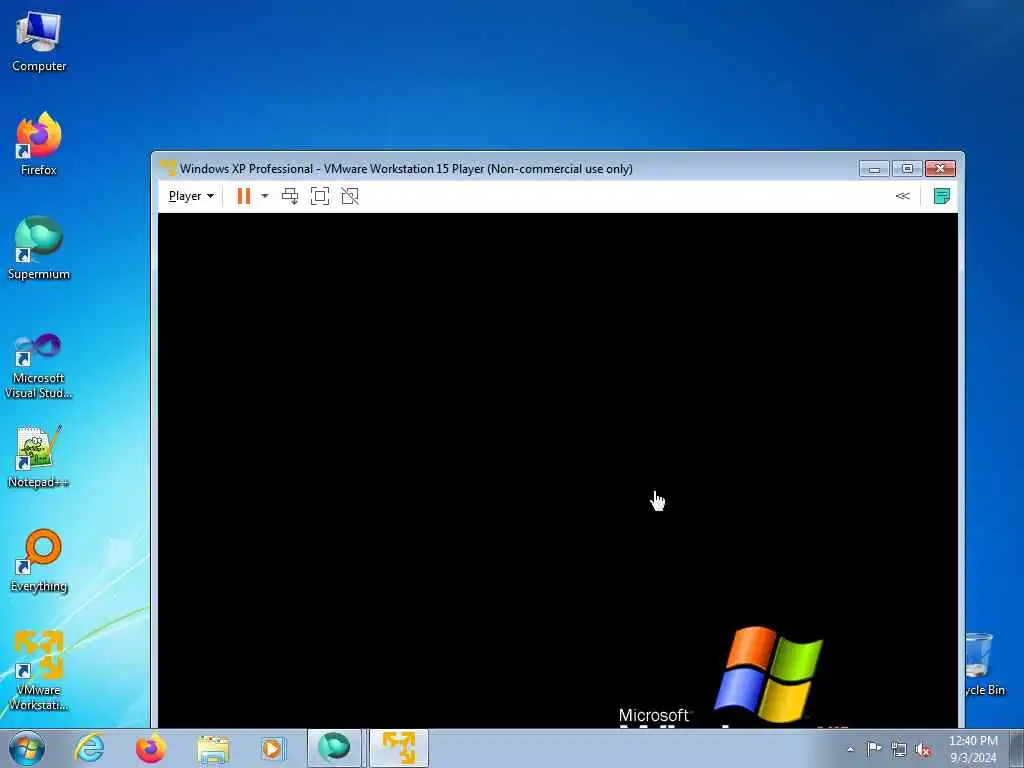Open Windows Media Player from taskbar
The height and width of the screenshot is (768, 1024).
click(x=272, y=748)
